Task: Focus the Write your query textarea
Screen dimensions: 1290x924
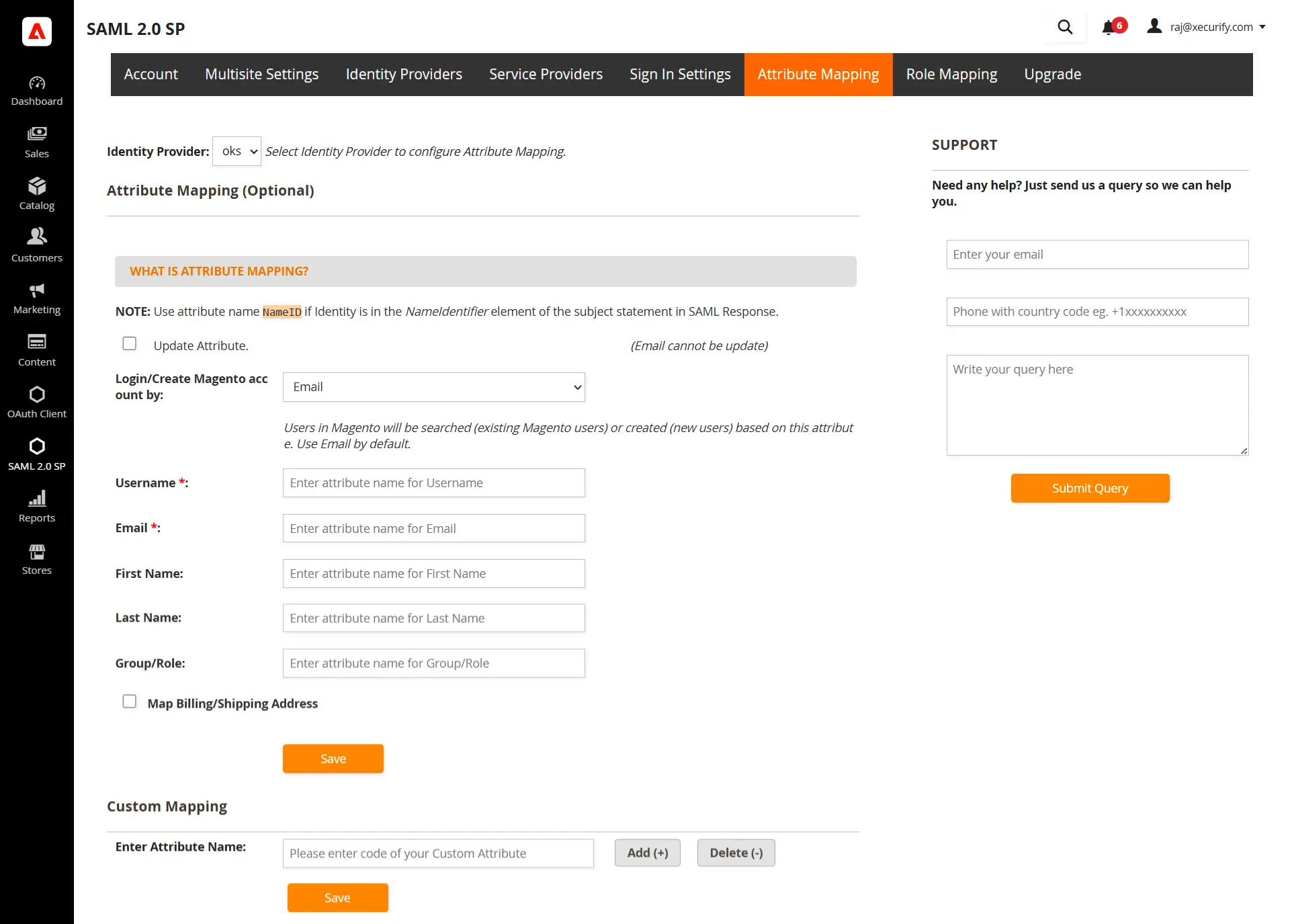Action: click(1098, 405)
